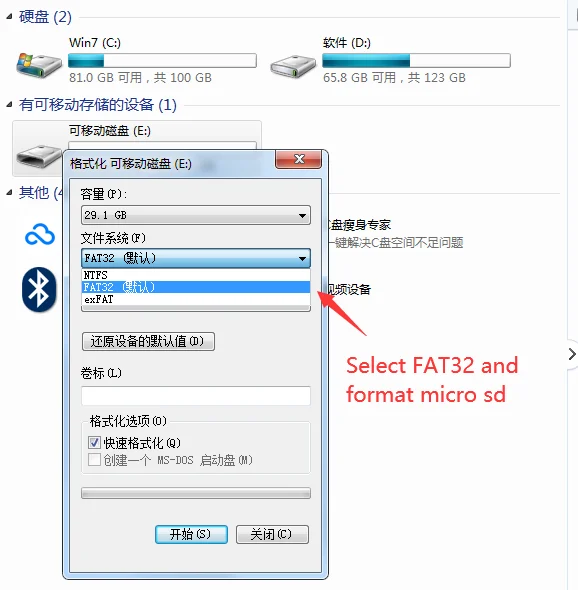Toggle the 快速格式化 quick format checkbox
The width and height of the screenshot is (578, 590).
point(94,442)
